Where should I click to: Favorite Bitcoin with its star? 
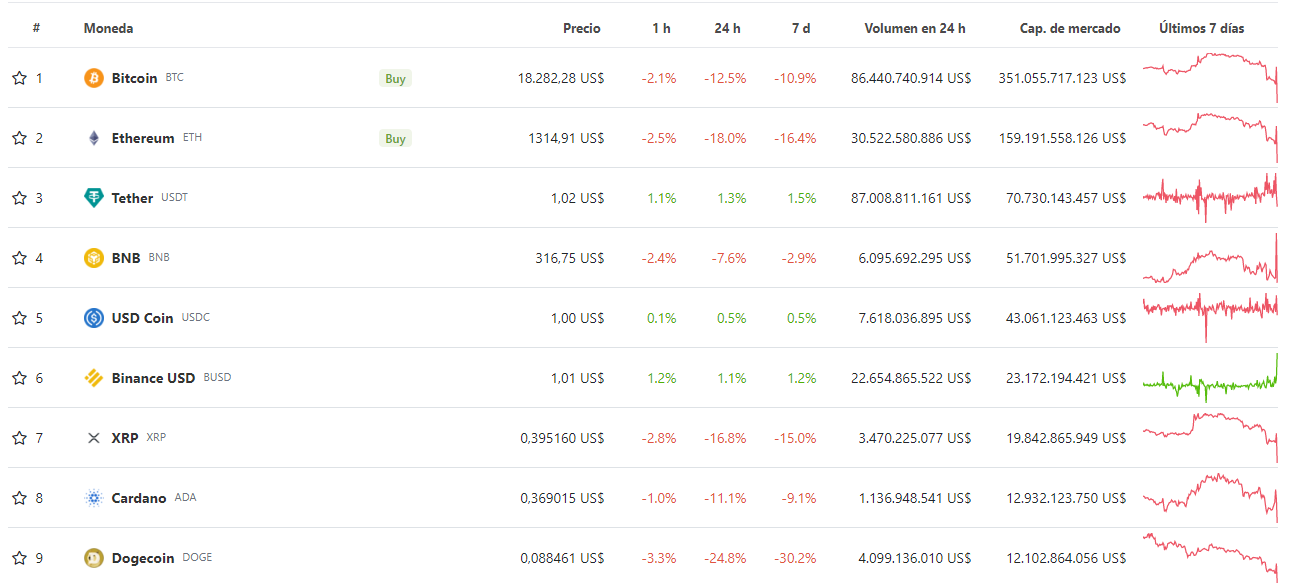(19, 78)
